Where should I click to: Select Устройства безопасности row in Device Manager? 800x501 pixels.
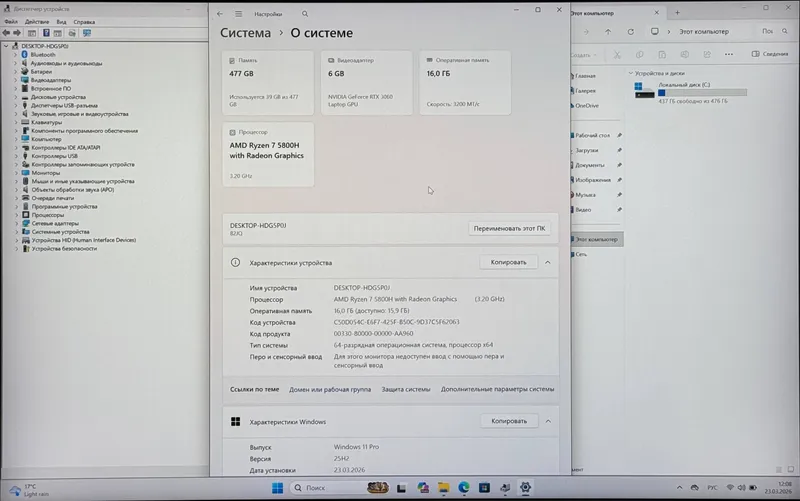64,248
